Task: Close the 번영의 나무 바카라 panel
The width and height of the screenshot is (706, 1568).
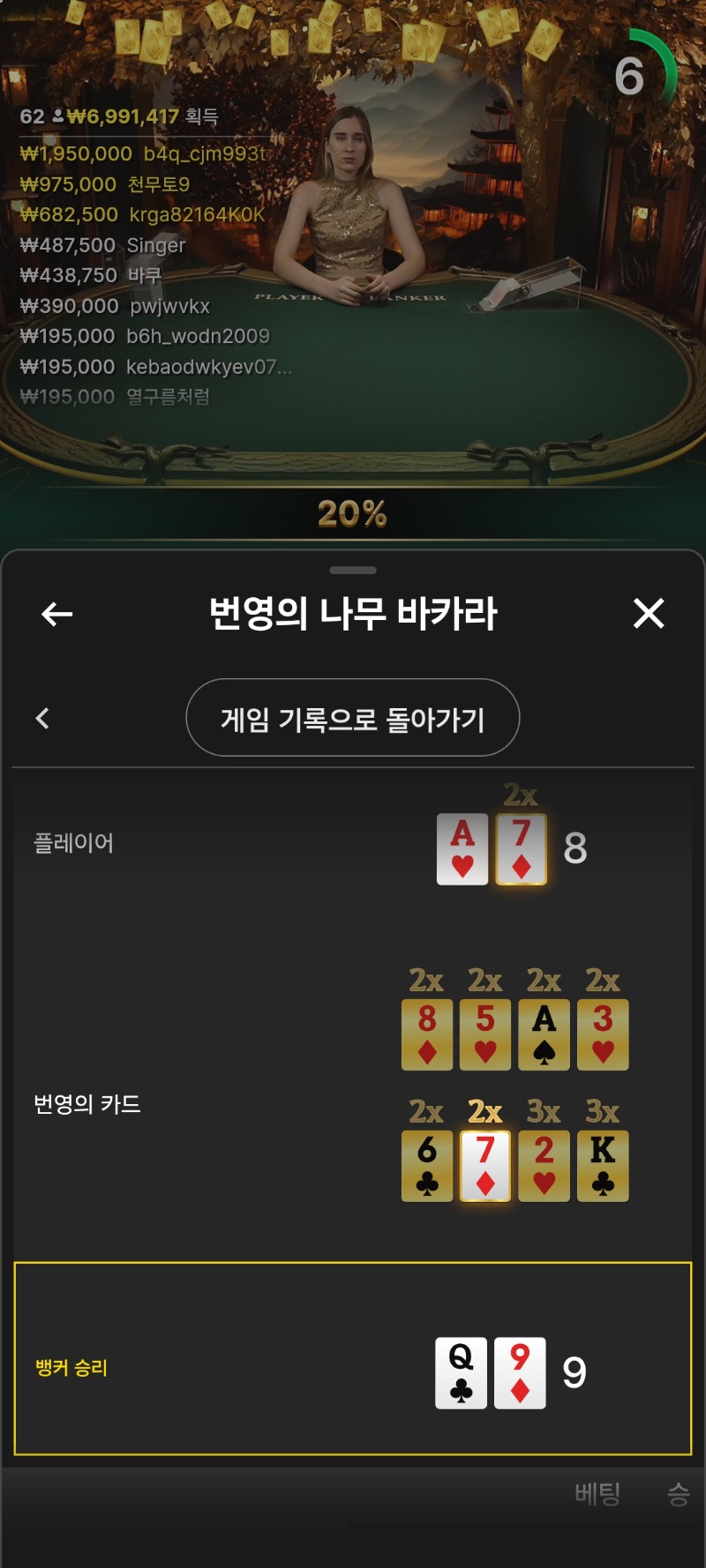Action: 649,613
